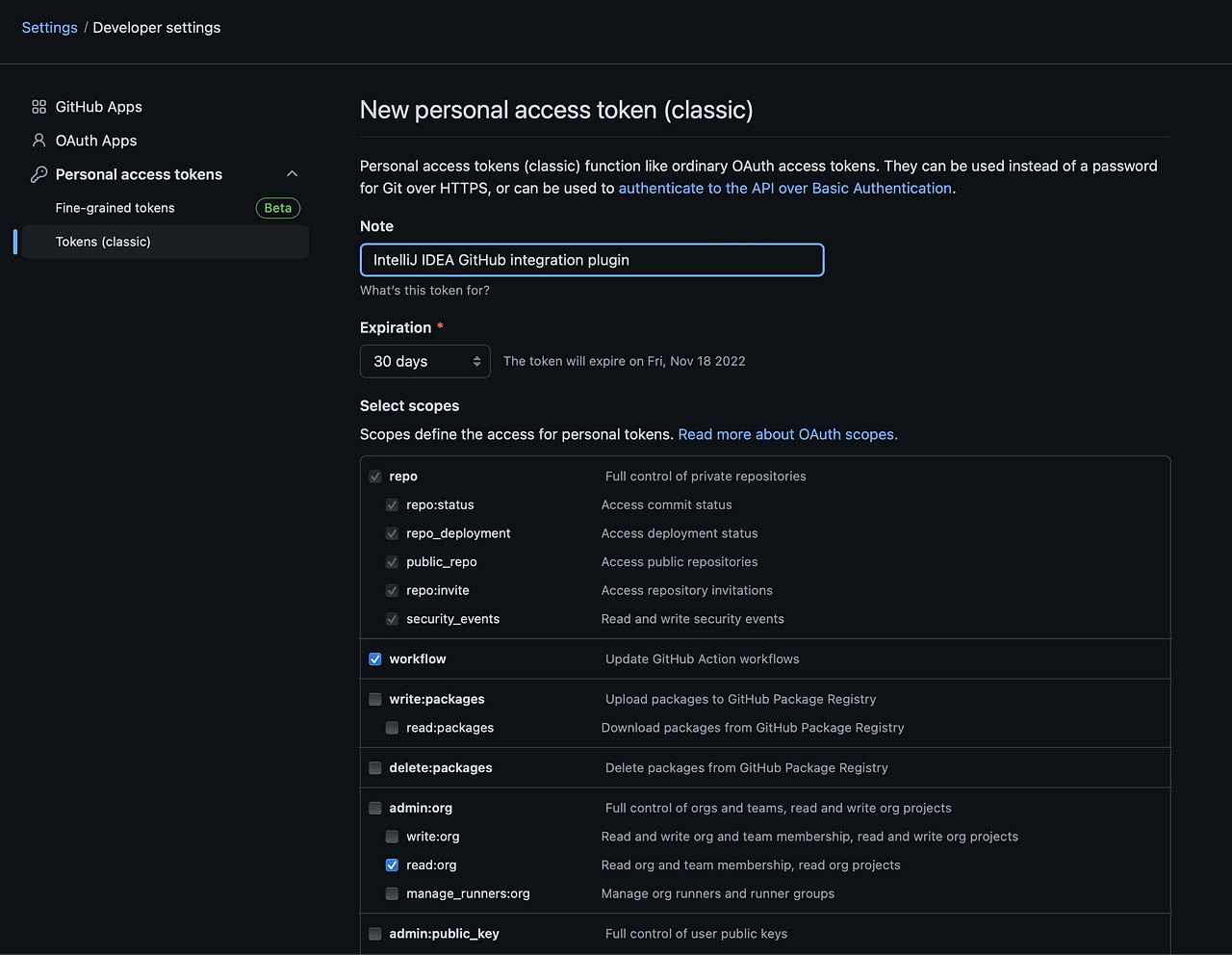Screen dimensions: 1232x955
Task: Uncheck the read:org scope checkbox
Action: [392, 865]
